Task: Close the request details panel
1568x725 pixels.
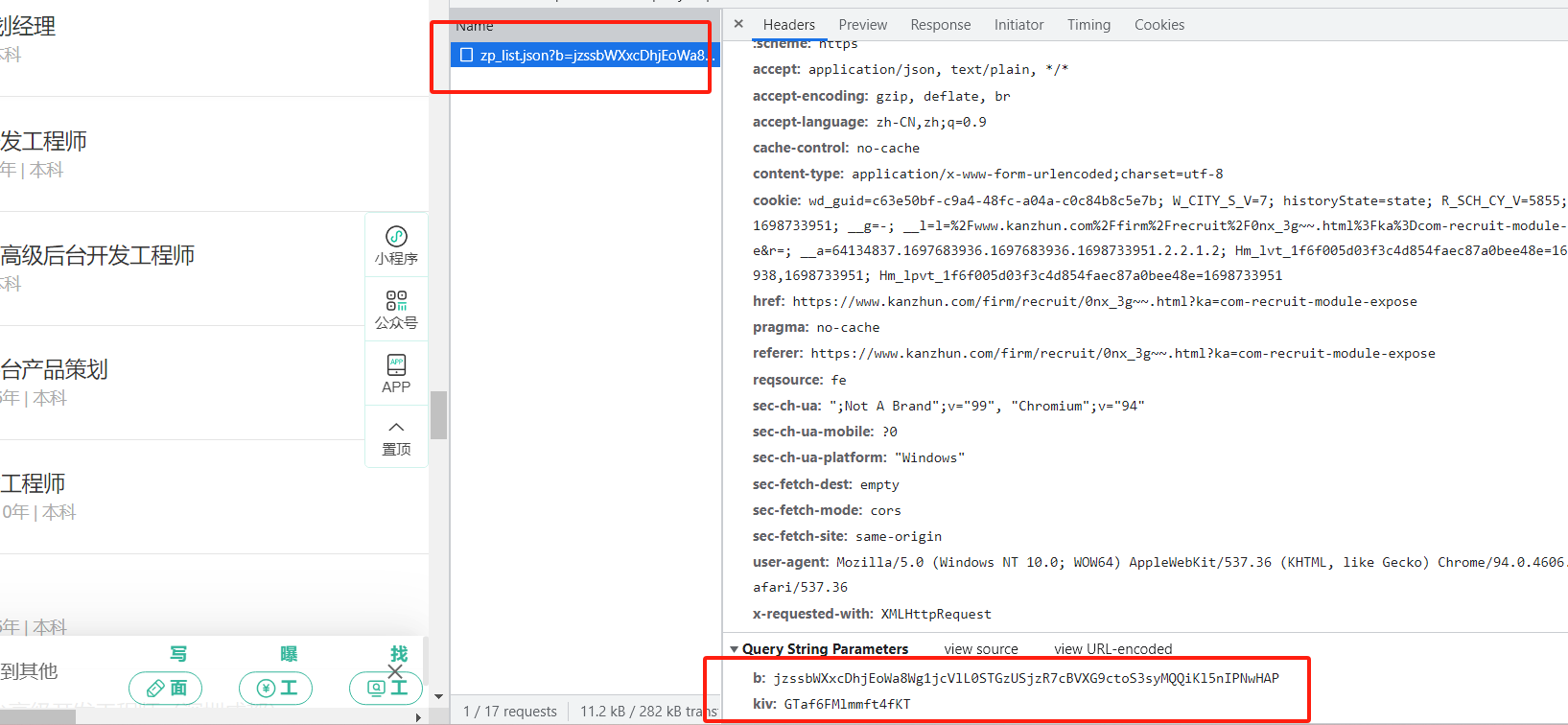Action: pyautogui.click(x=738, y=24)
